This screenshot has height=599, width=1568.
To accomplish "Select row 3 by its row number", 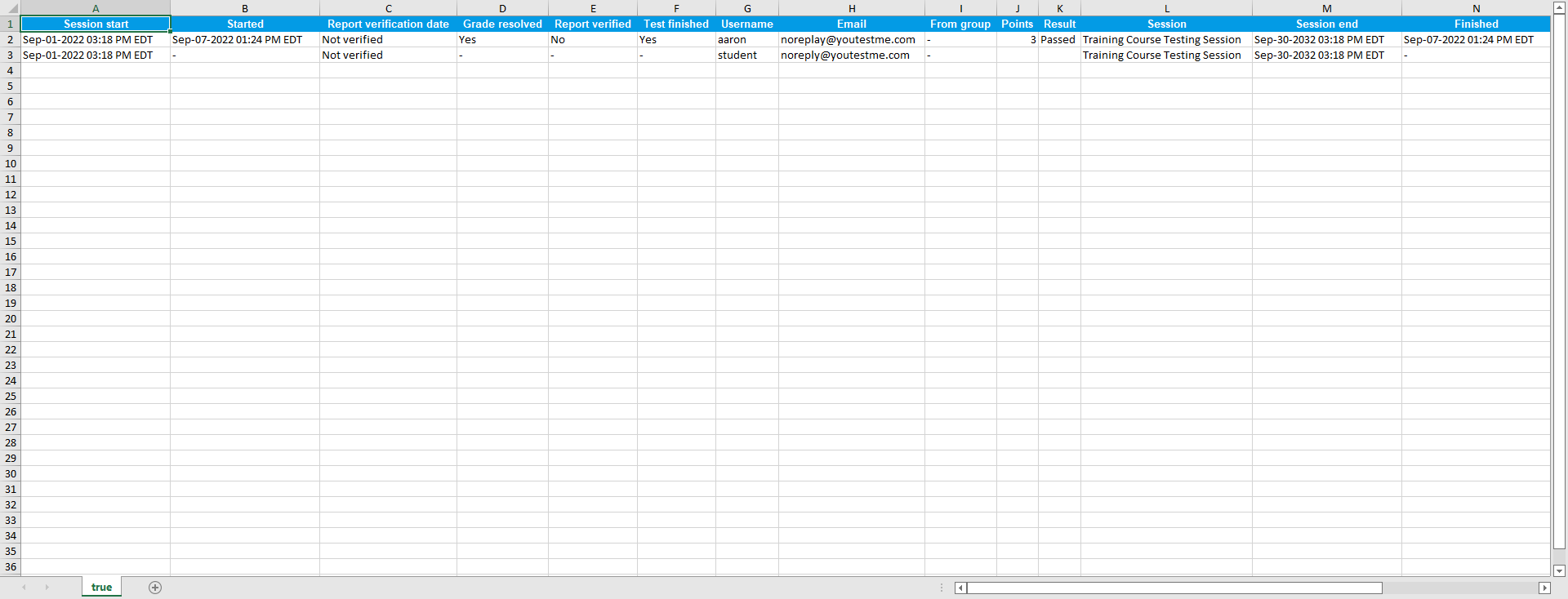I will point(11,55).
